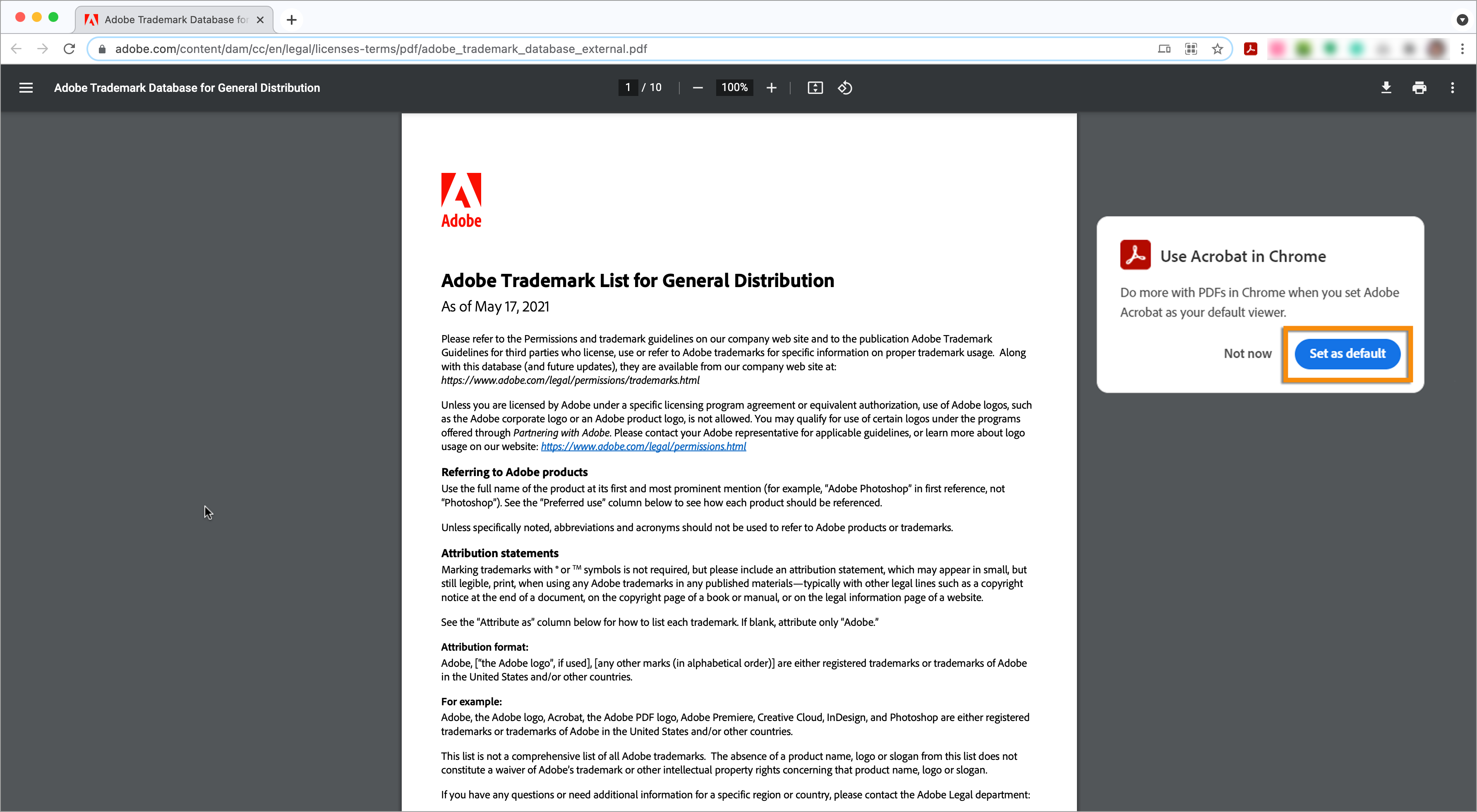
Task: Print the PDF document
Action: (1419, 87)
